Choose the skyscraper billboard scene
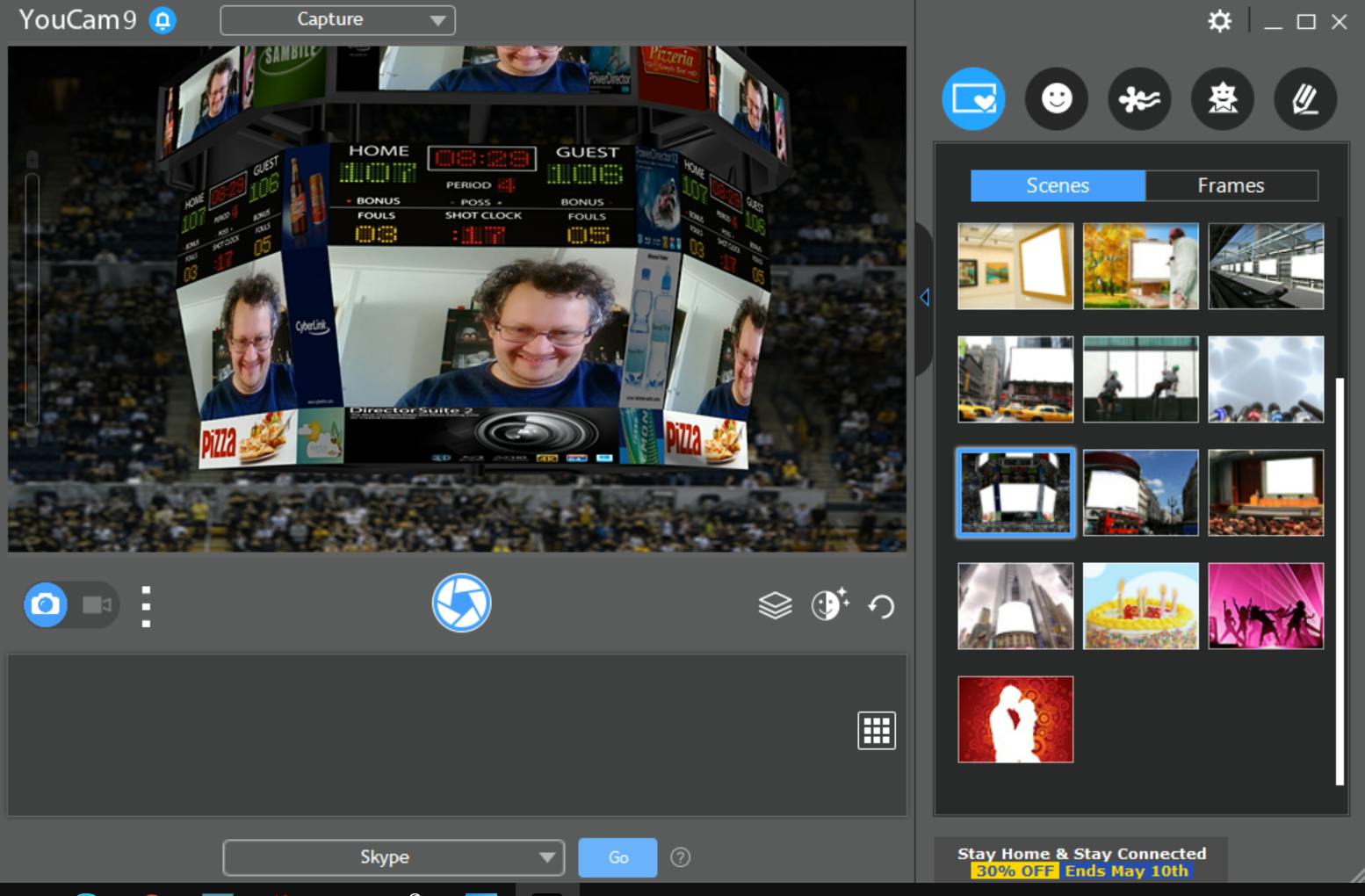The width and height of the screenshot is (1365, 896). (1015, 606)
